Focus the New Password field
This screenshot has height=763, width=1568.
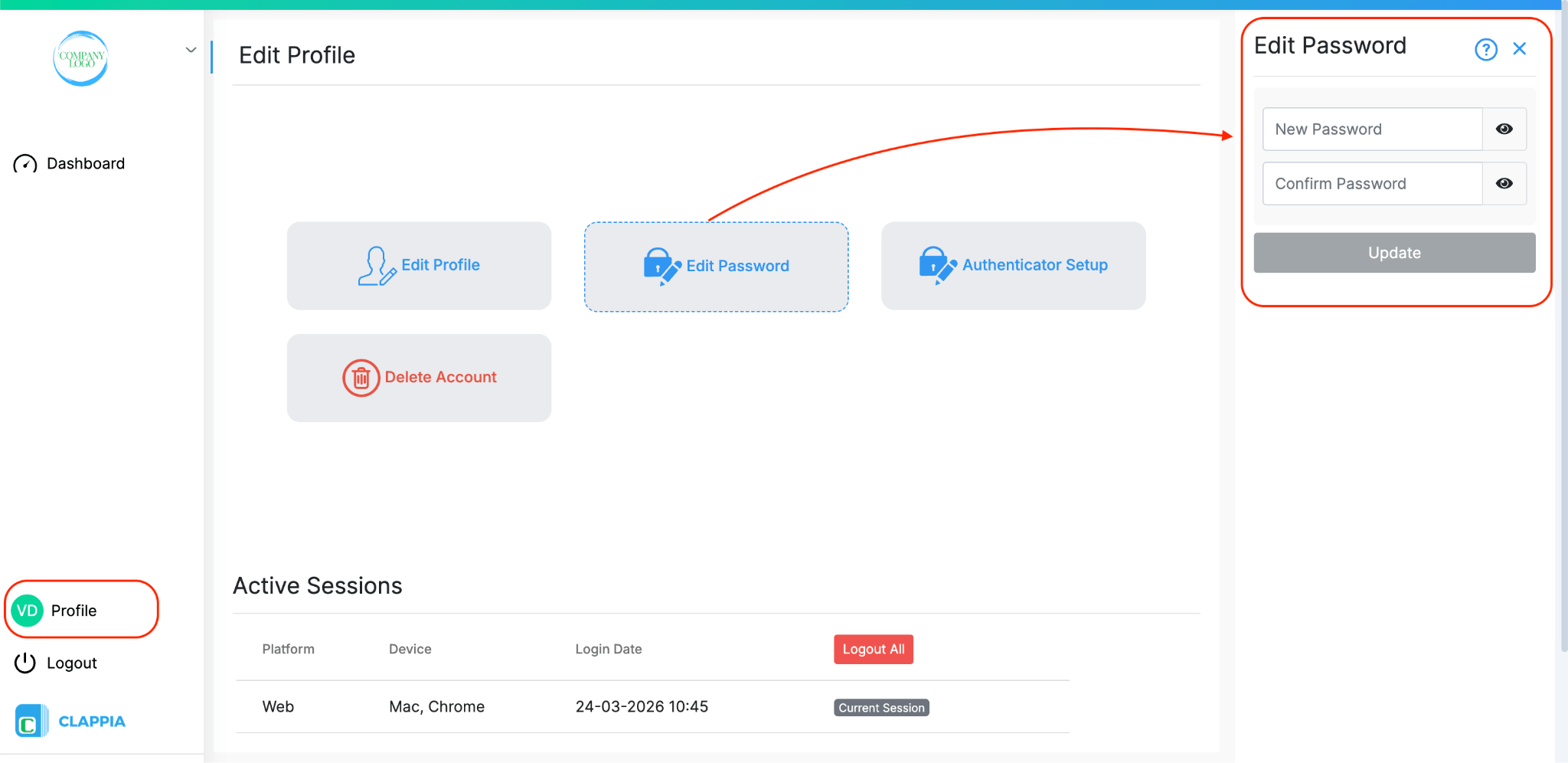pos(1373,129)
